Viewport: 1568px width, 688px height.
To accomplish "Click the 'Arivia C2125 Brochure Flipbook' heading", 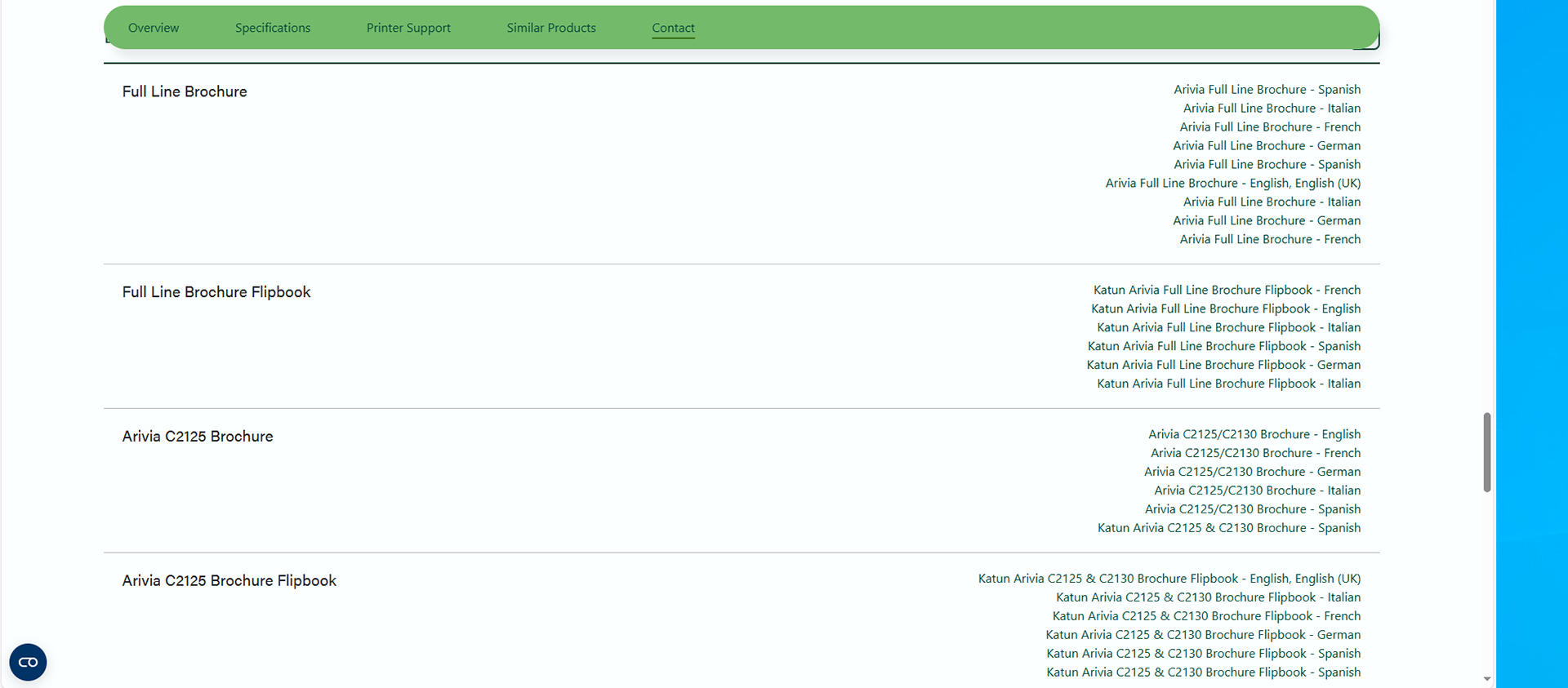I will 229,581.
